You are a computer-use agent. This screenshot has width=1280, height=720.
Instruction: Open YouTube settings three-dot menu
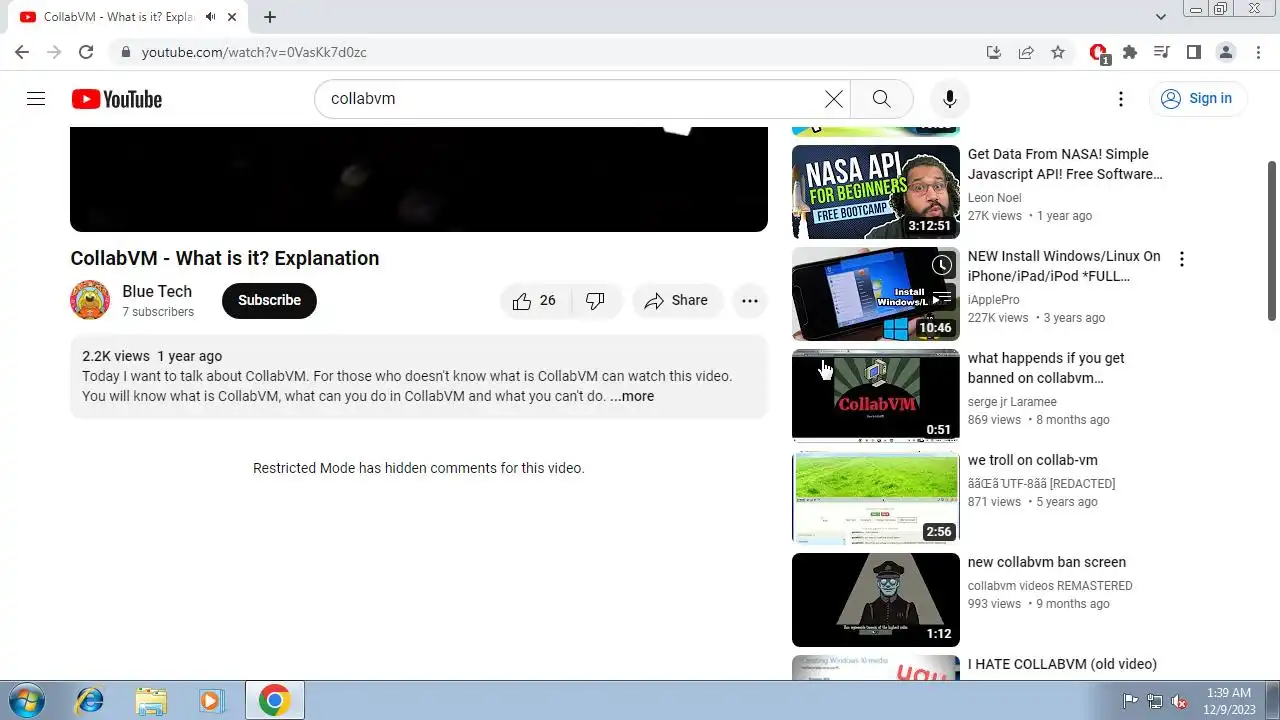1121,99
